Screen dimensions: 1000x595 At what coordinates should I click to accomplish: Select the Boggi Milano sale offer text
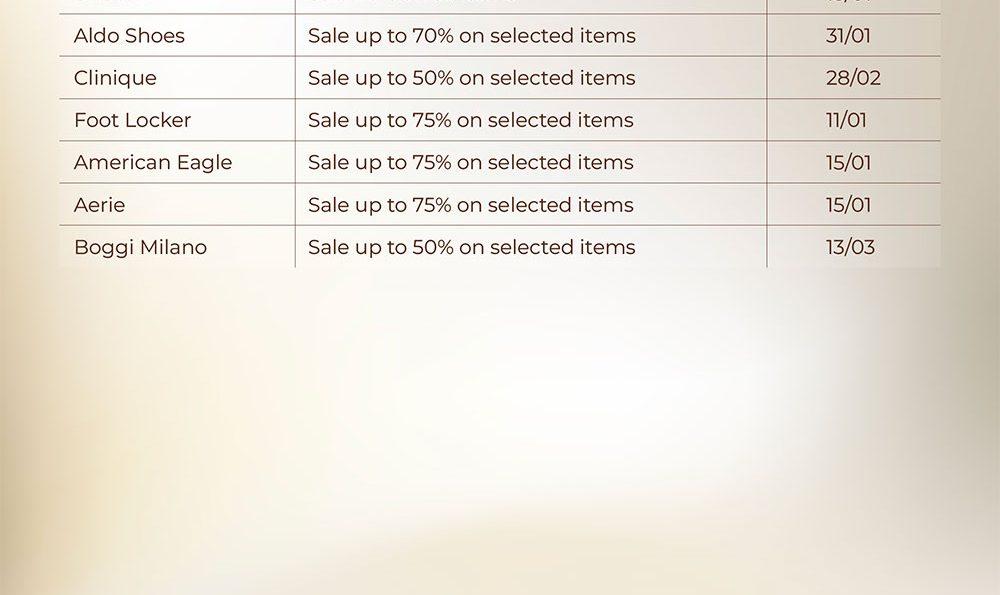tap(471, 247)
